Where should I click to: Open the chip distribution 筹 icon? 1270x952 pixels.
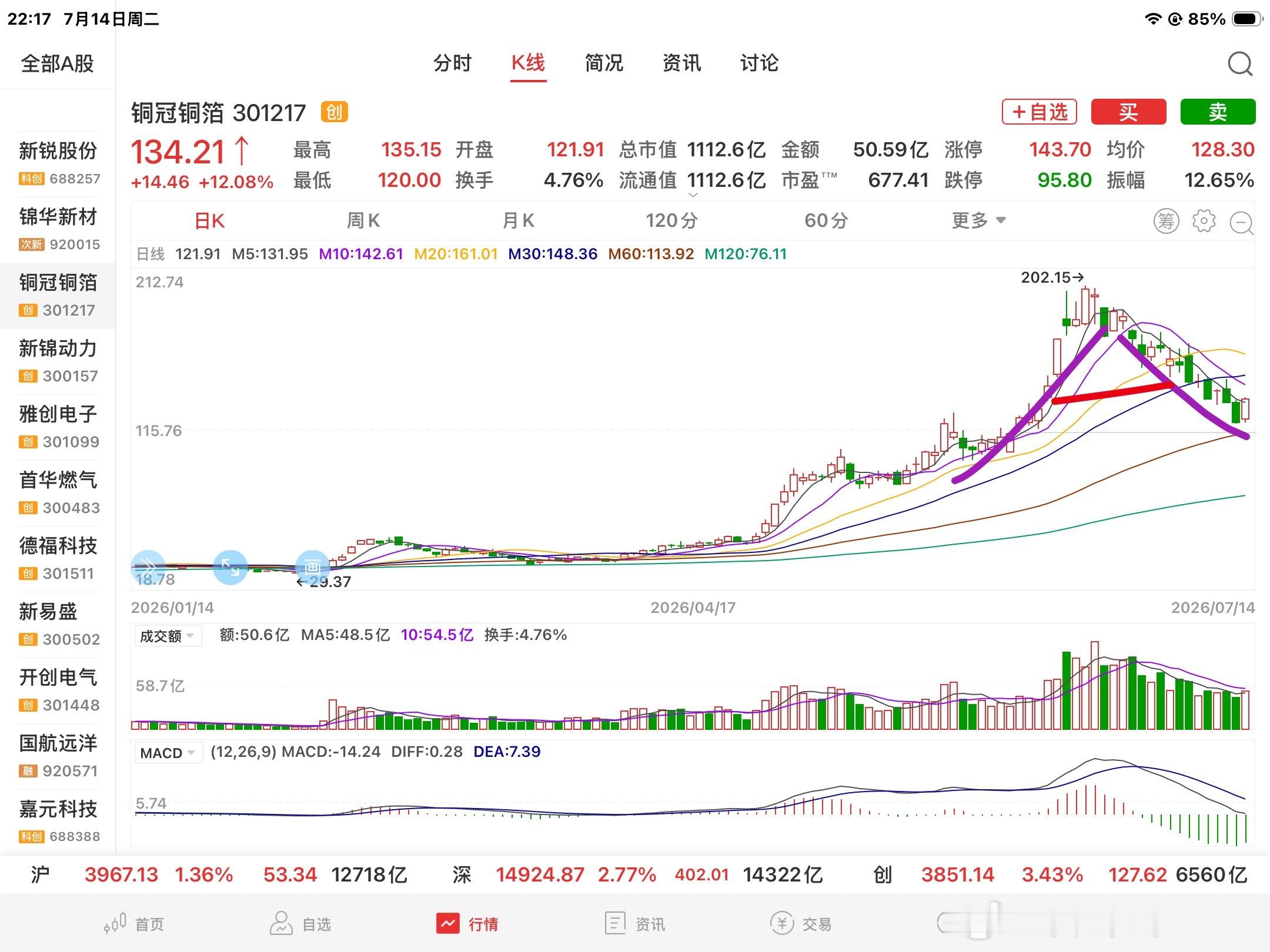click(x=1167, y=221)
